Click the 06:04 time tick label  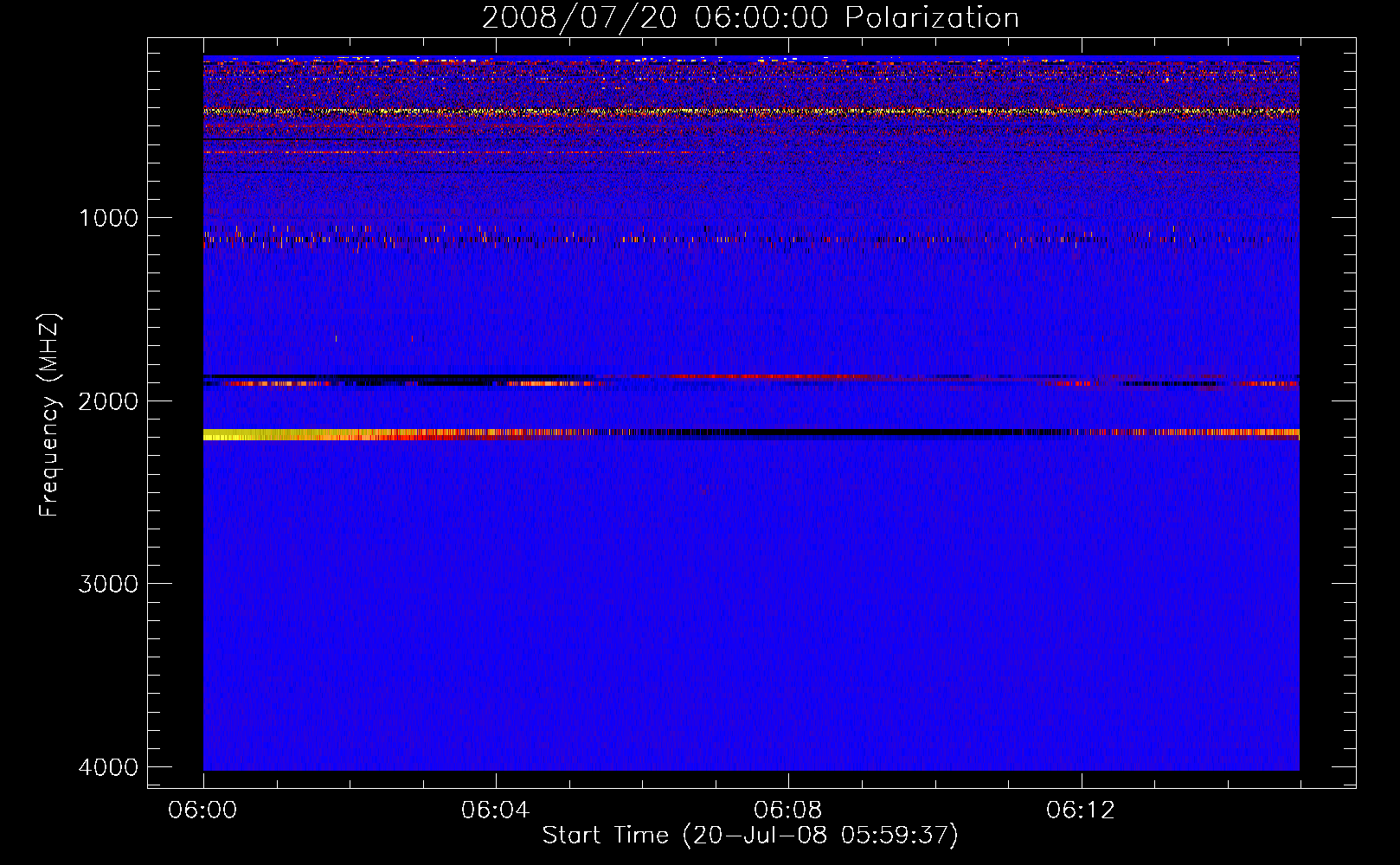click(x=496, y=811)
